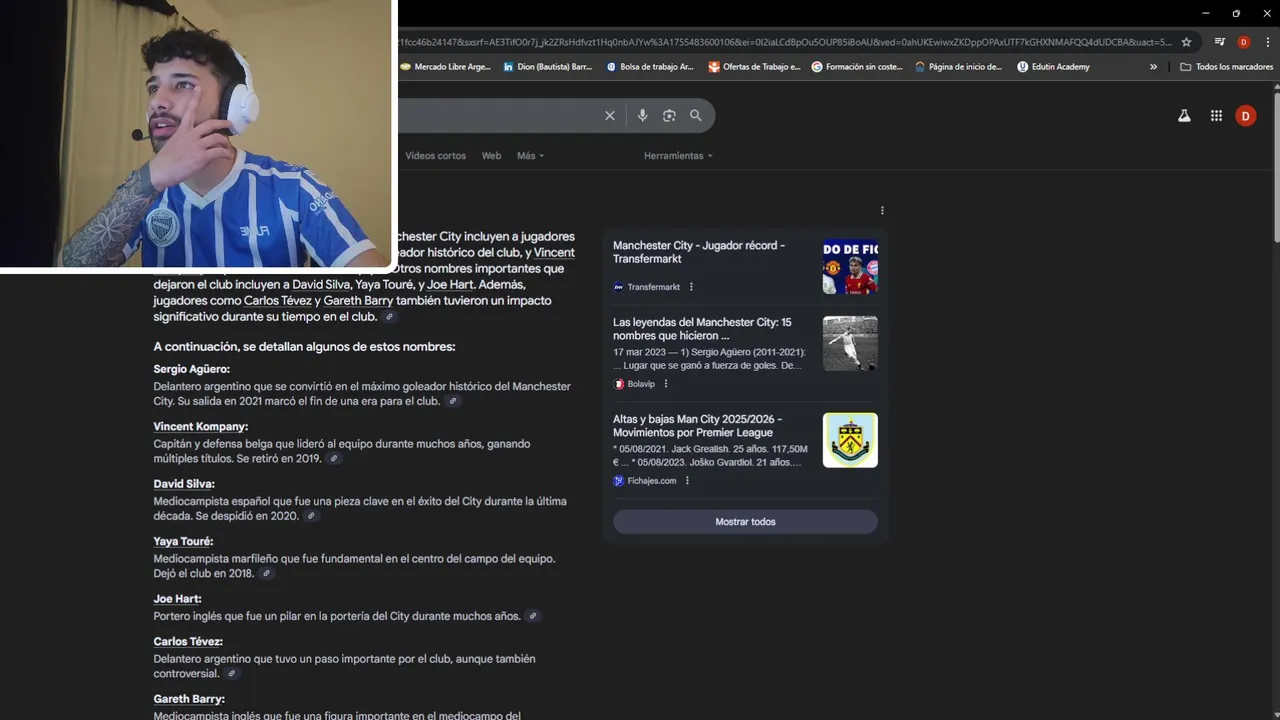Click the magnifier search button
Image resolution: width=1280 pixels, height=720 pixels.
coord(696,116)
